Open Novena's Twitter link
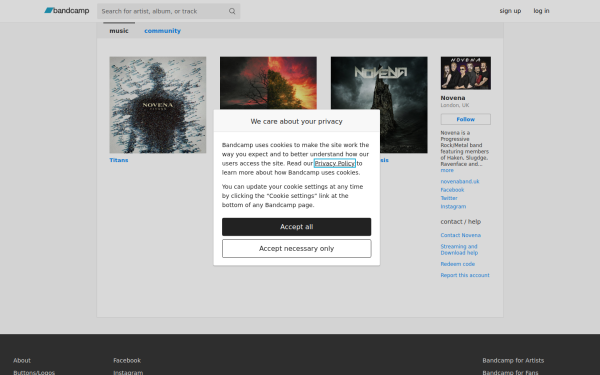Image resolution: width=600 pixels, height=375 pixels. 449,198
